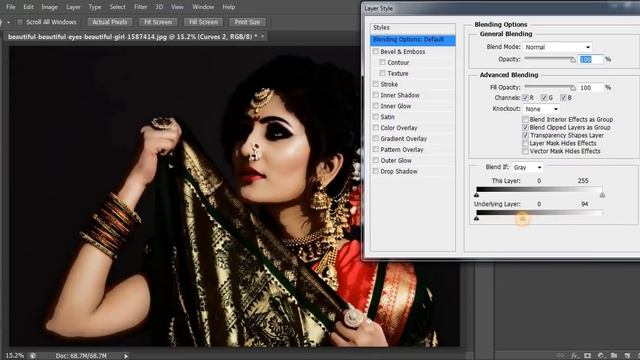The image size is (640, 360).
Task: Open the Filter menu
Action: 141,7
